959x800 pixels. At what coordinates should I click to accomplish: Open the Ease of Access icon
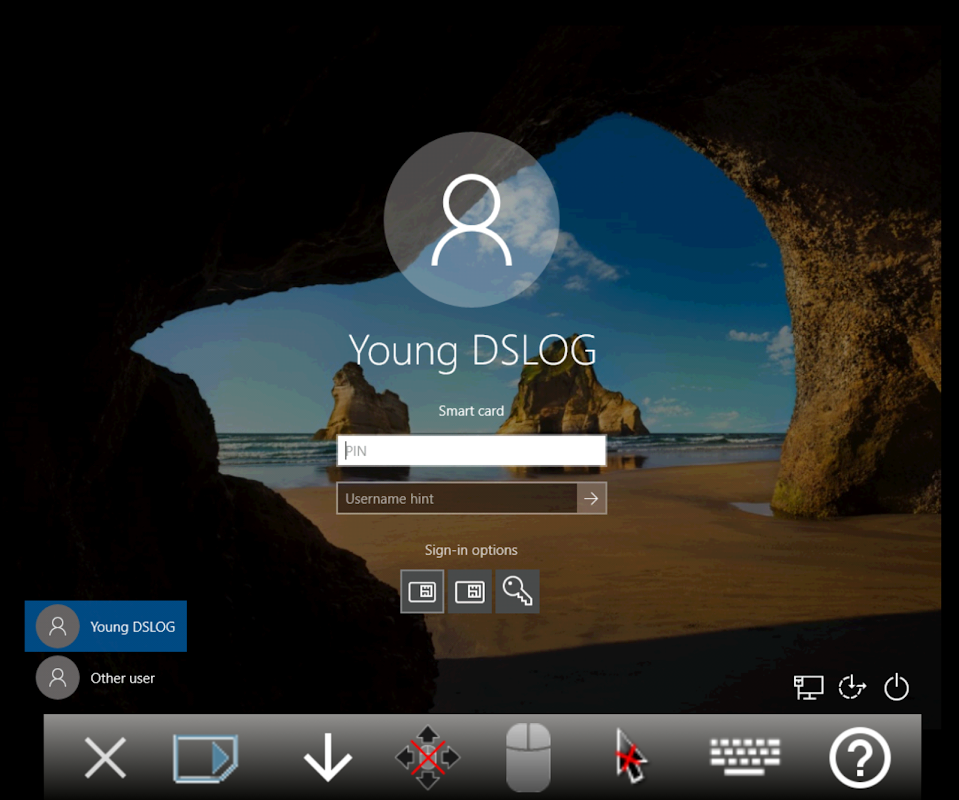tap(852, 687)
